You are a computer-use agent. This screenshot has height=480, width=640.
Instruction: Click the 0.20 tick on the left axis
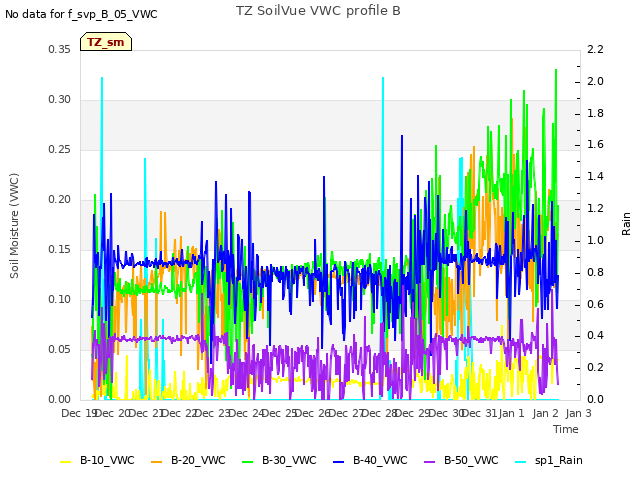59,200
